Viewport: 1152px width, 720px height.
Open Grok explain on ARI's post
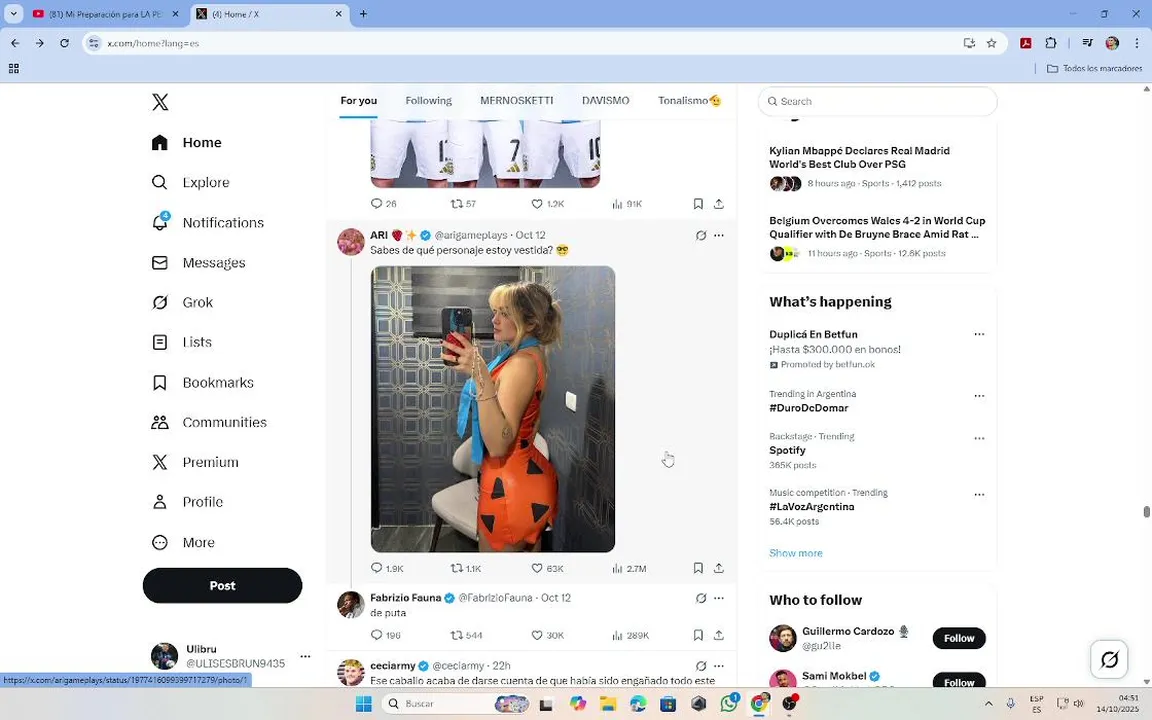click(x=701, y=235)
